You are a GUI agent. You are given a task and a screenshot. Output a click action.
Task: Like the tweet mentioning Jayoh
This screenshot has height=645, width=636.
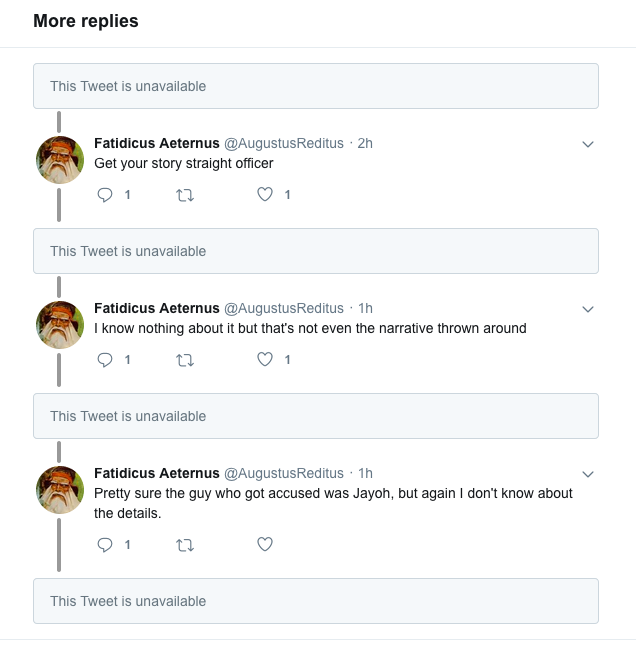coord(265,545)
